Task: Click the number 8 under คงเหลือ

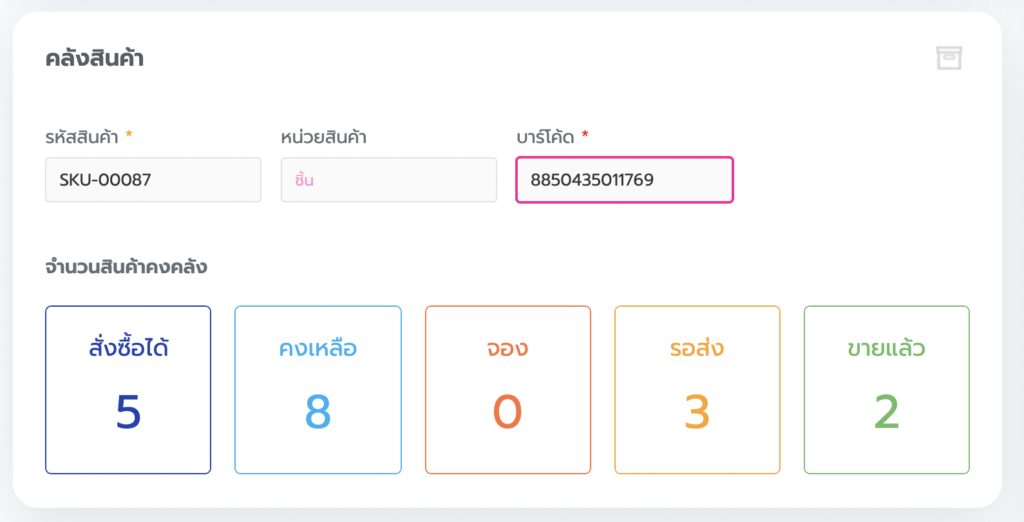Action: [x=318, y=411]
